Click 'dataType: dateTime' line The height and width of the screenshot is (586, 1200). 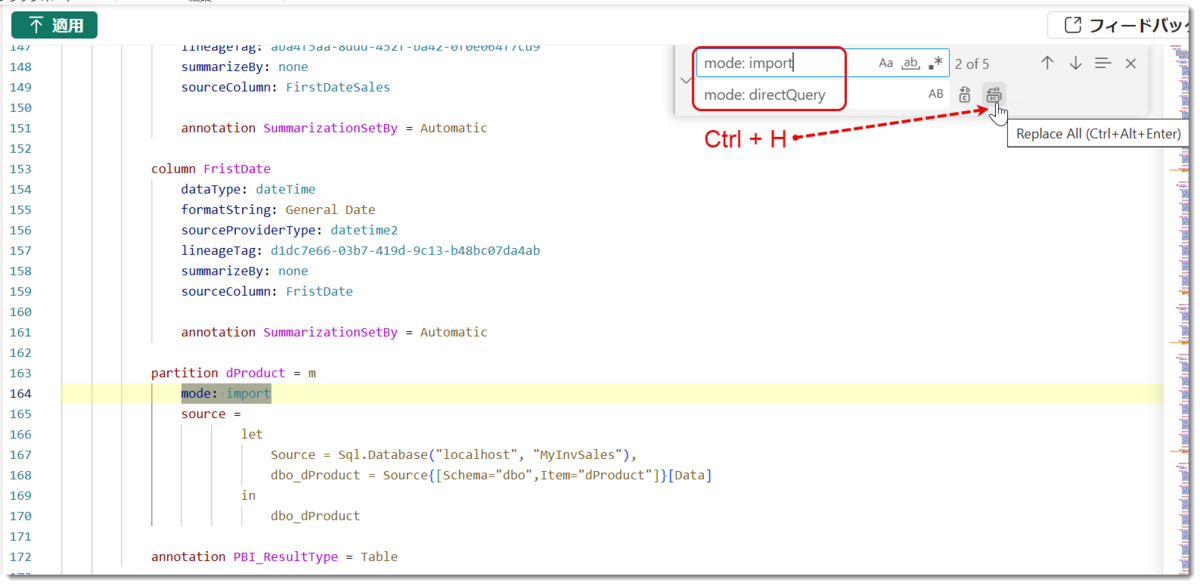248,189
